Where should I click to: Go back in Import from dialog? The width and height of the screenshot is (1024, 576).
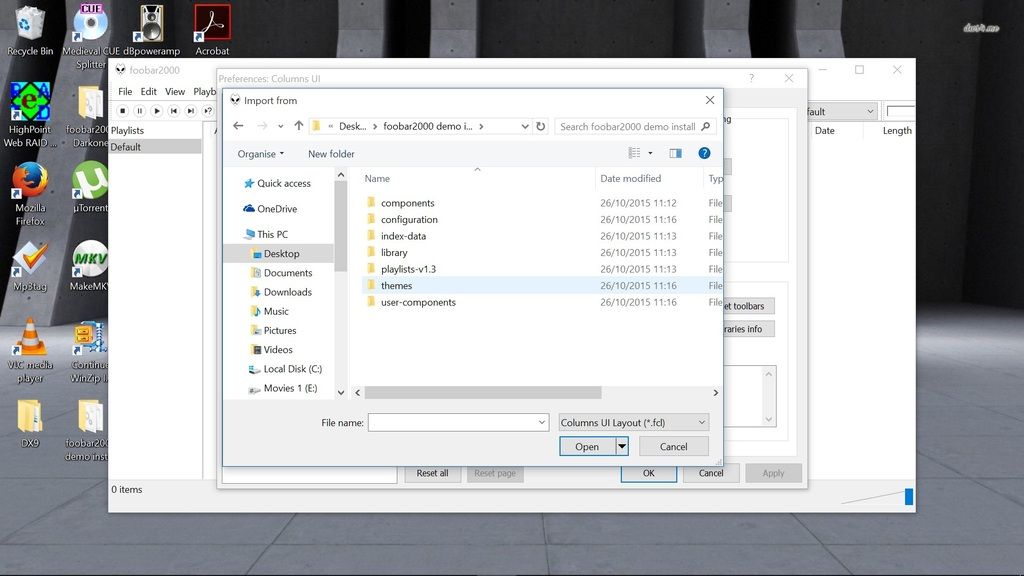(x=238, y=126)
